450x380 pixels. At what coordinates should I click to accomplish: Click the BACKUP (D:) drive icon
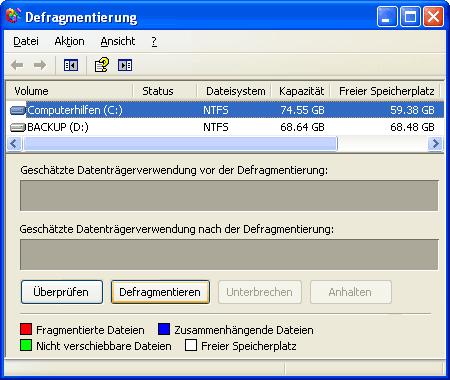tap(18, 127)
